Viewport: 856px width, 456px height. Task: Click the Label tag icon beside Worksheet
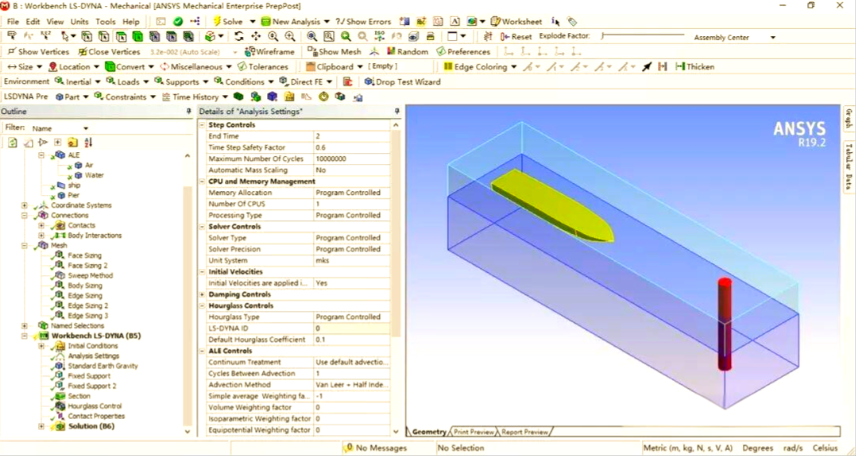click(x=572, y=21)
